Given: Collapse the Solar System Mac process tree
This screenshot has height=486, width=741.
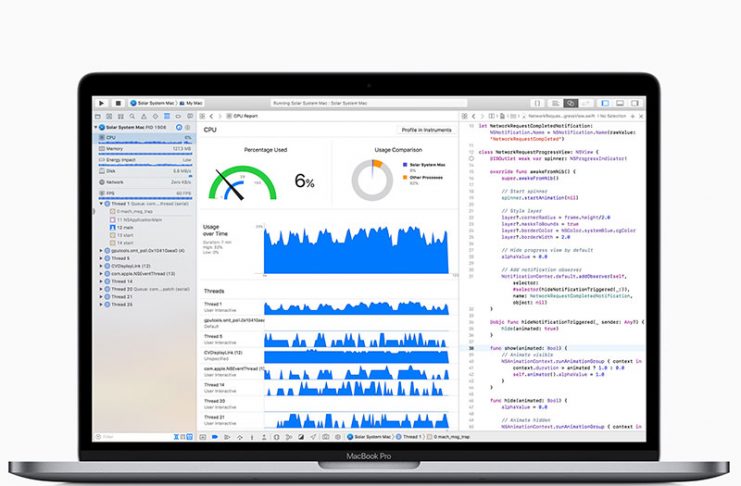Looking at the screenshot, I should click(97, 128).
